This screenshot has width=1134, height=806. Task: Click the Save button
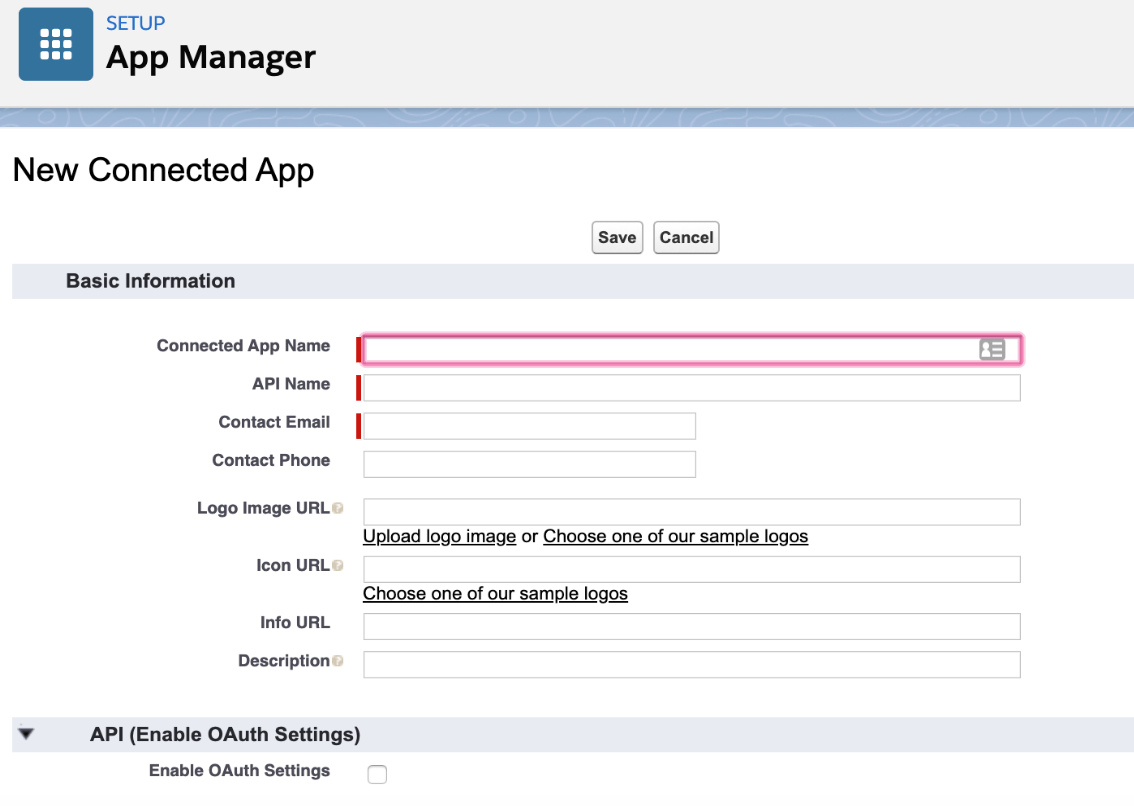pyautogui.click(x=617, y=237)
